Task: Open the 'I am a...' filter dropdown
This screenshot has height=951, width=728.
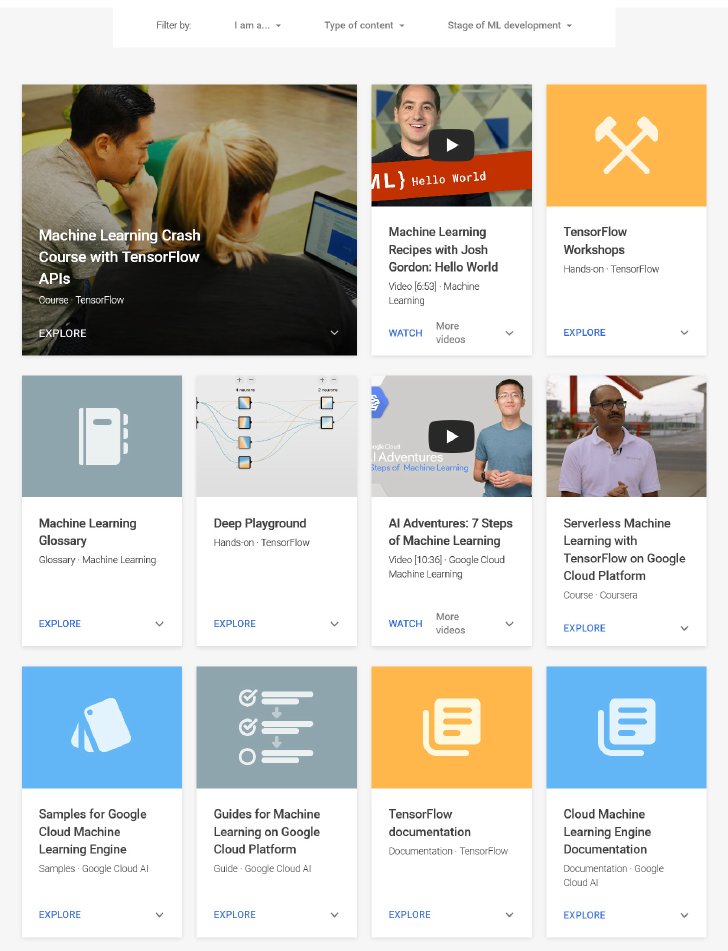Action: pos(258,25)
